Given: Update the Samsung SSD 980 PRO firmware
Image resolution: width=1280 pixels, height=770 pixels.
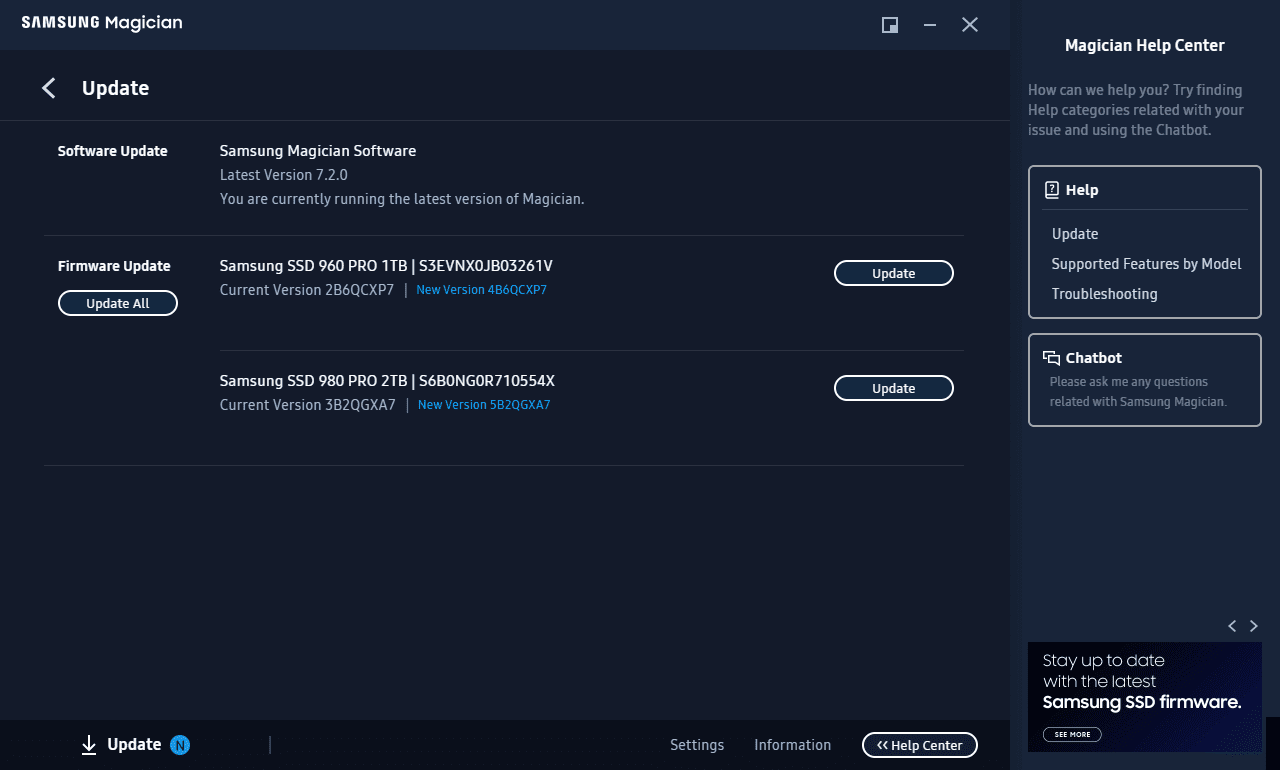Looking at the screenshot, I should [893, 387].
